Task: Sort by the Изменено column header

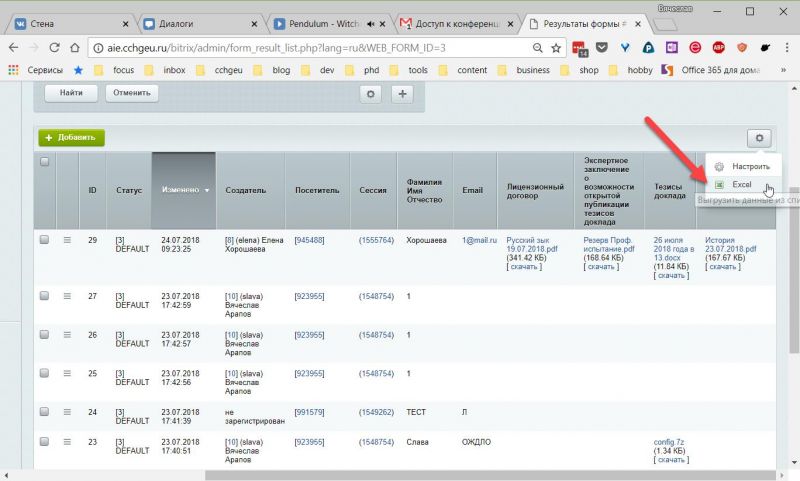Action: 183,189
